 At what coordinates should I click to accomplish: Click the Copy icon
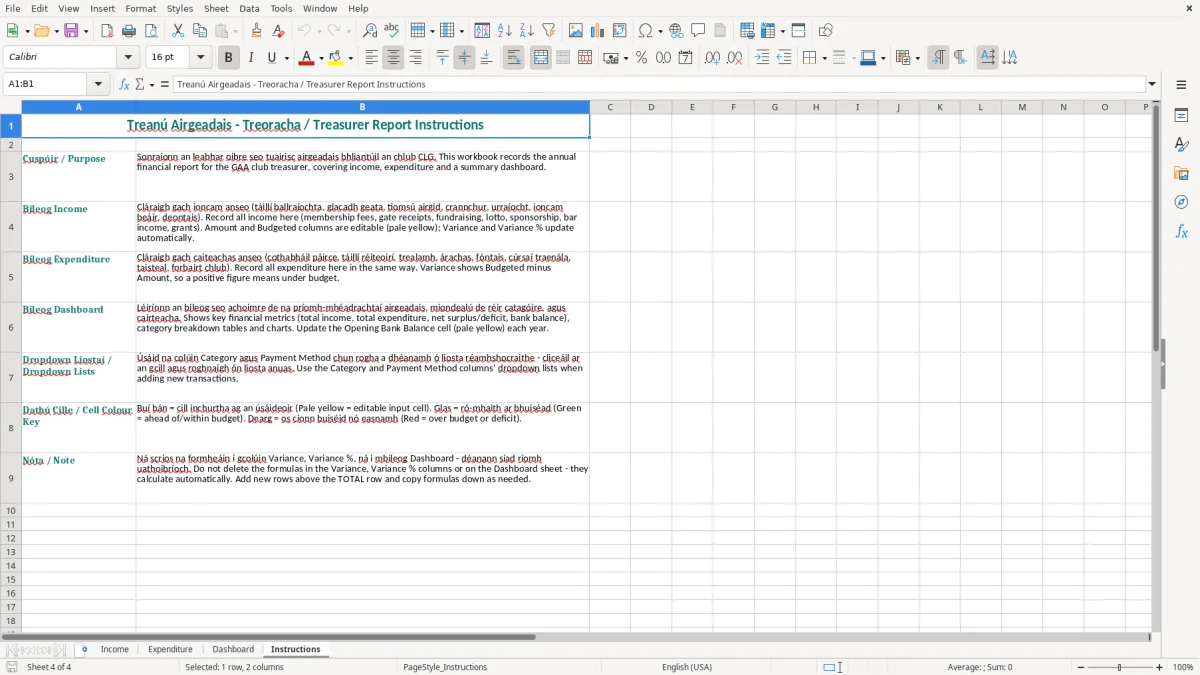(x=200, y=31)
